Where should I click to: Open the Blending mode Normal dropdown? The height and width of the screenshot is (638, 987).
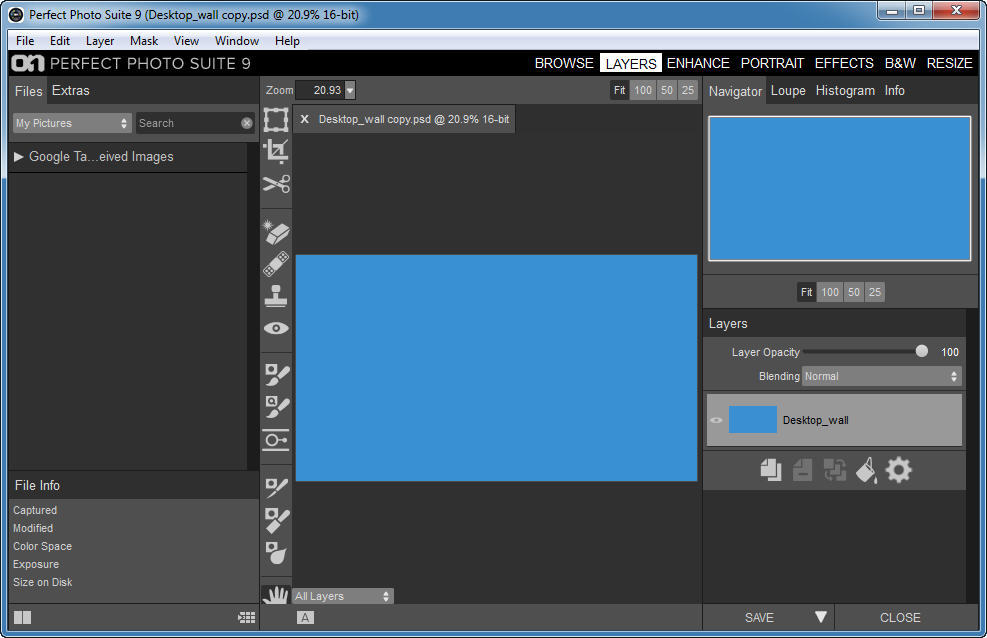[x=881, y=377]
